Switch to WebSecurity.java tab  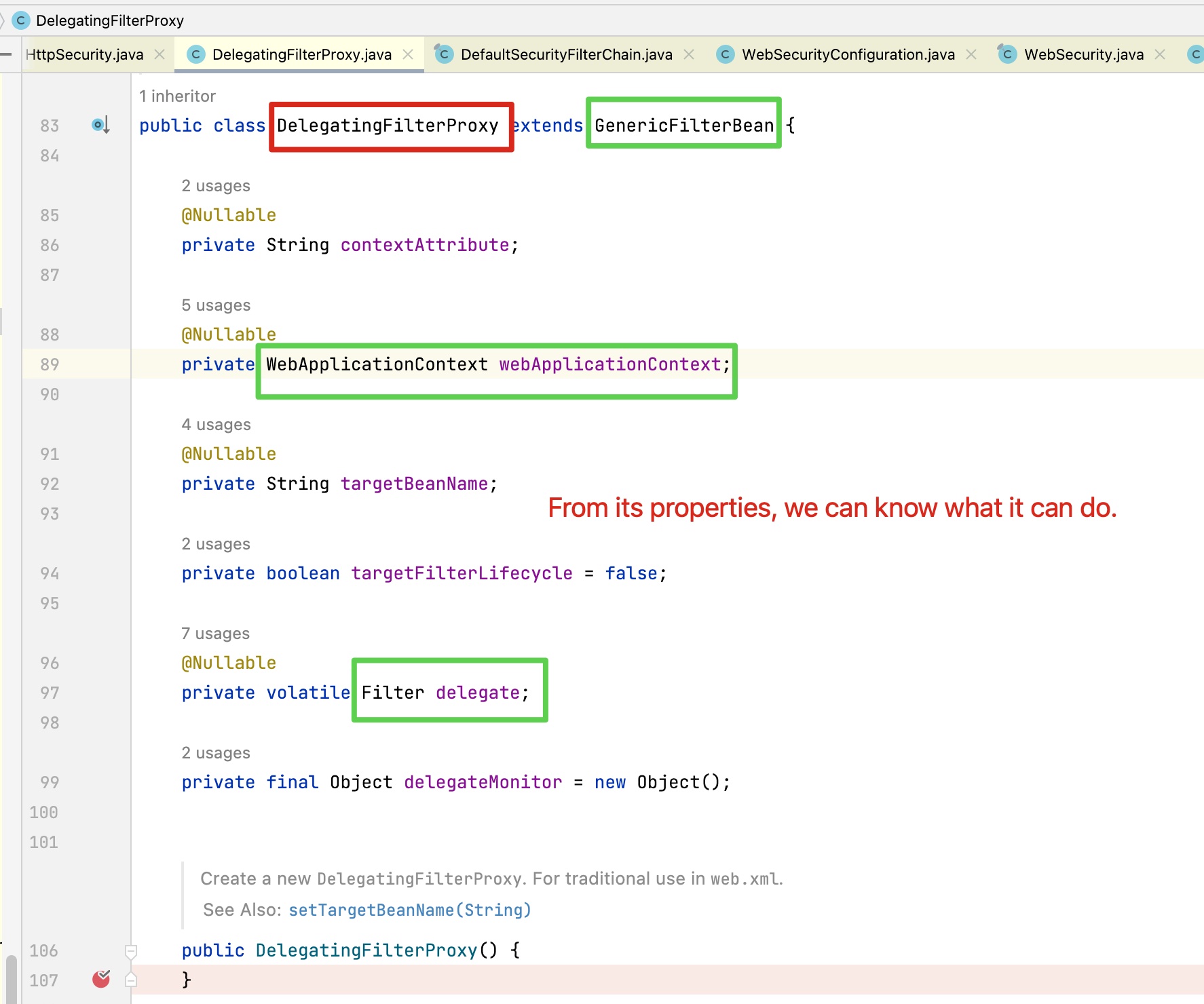tap(1083, 54)
